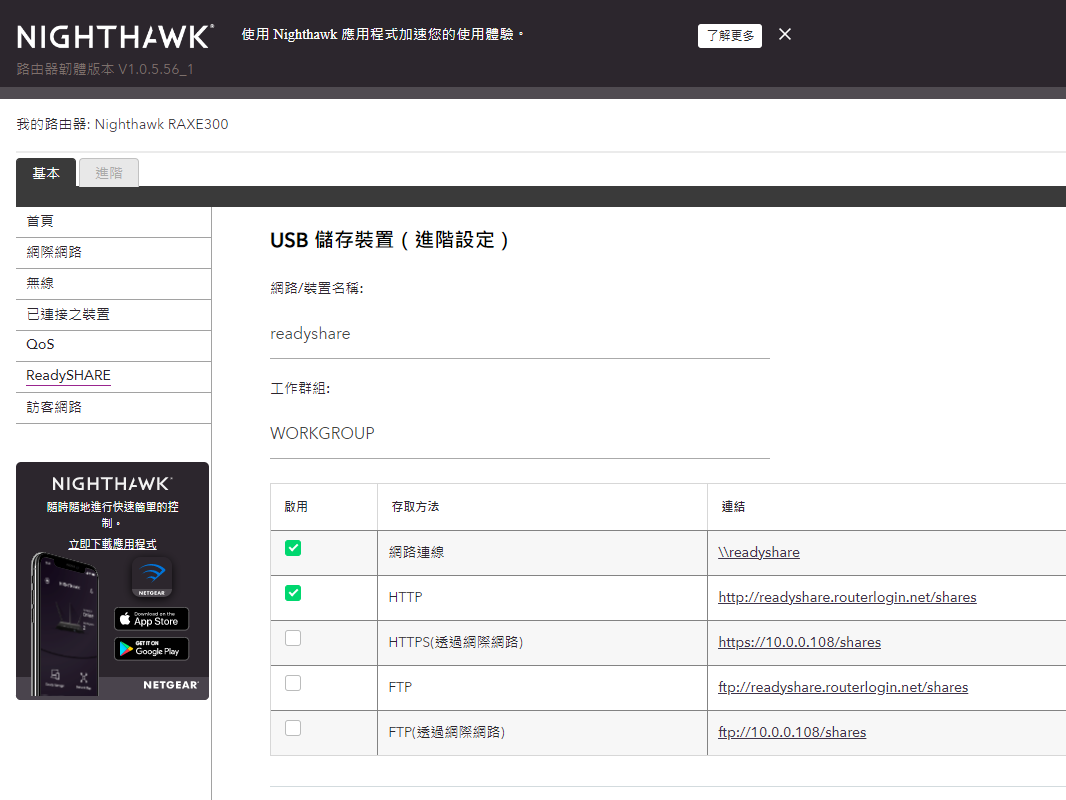Click the Google Play download badge
The width and height of the screenshot is (1066, 800).
click(151, 649)
